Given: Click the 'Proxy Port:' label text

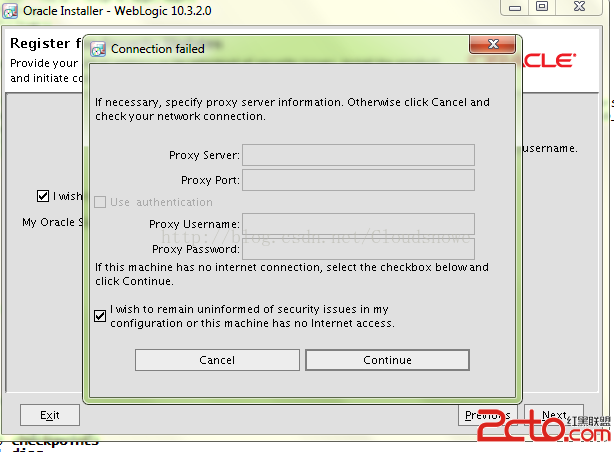Looking at the screenshot, I should (210, 181).
